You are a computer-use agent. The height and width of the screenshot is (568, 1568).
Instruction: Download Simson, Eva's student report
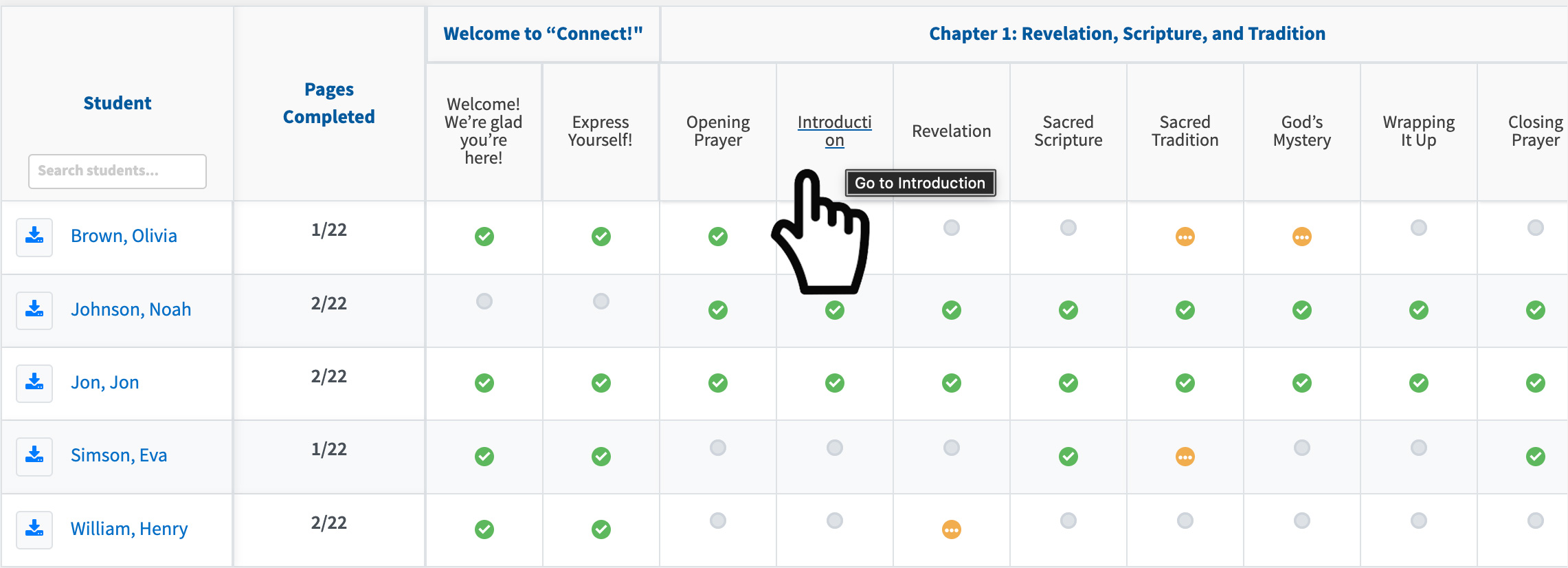point(34,456)
